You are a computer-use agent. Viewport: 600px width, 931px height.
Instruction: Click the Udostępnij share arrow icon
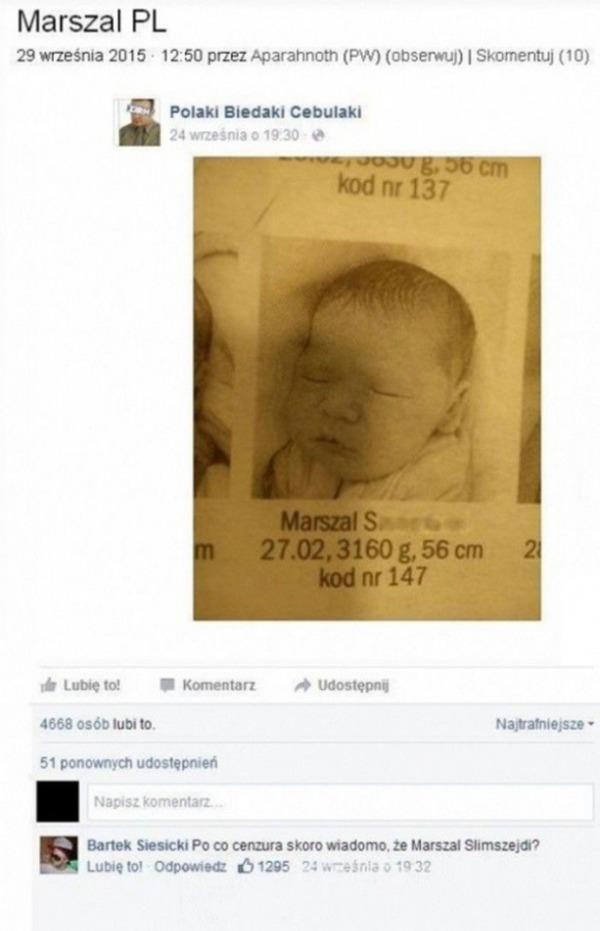[303, 685]
